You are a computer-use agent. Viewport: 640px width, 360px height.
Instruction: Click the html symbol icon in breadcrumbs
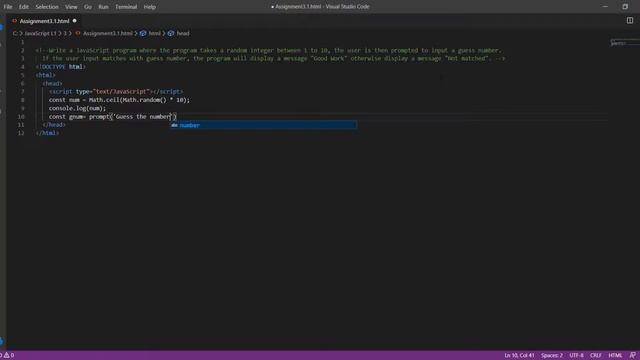pos(143,33)
